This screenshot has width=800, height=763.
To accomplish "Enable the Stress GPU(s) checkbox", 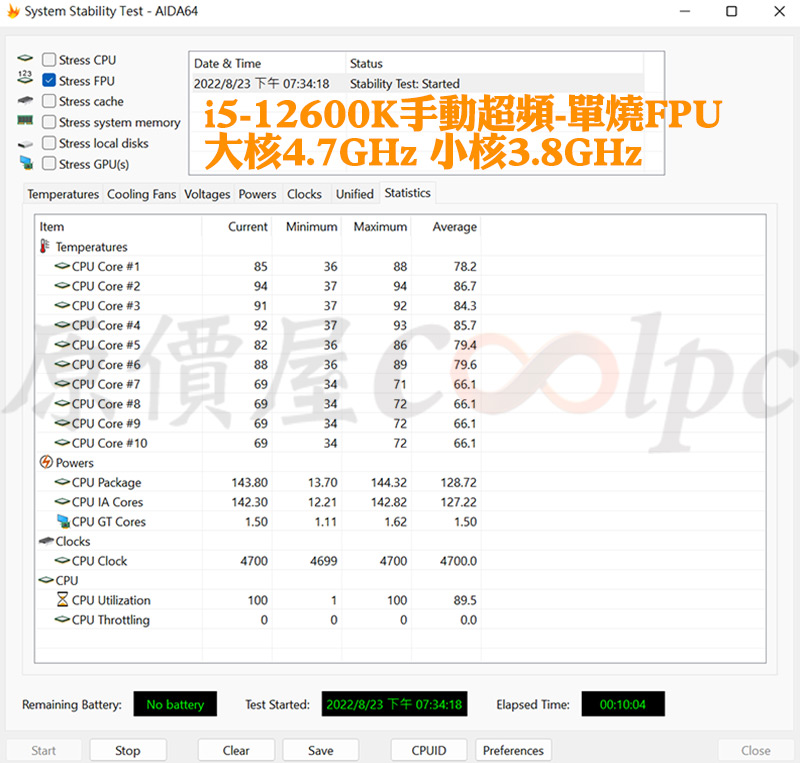I will click(x=49, y=164).
